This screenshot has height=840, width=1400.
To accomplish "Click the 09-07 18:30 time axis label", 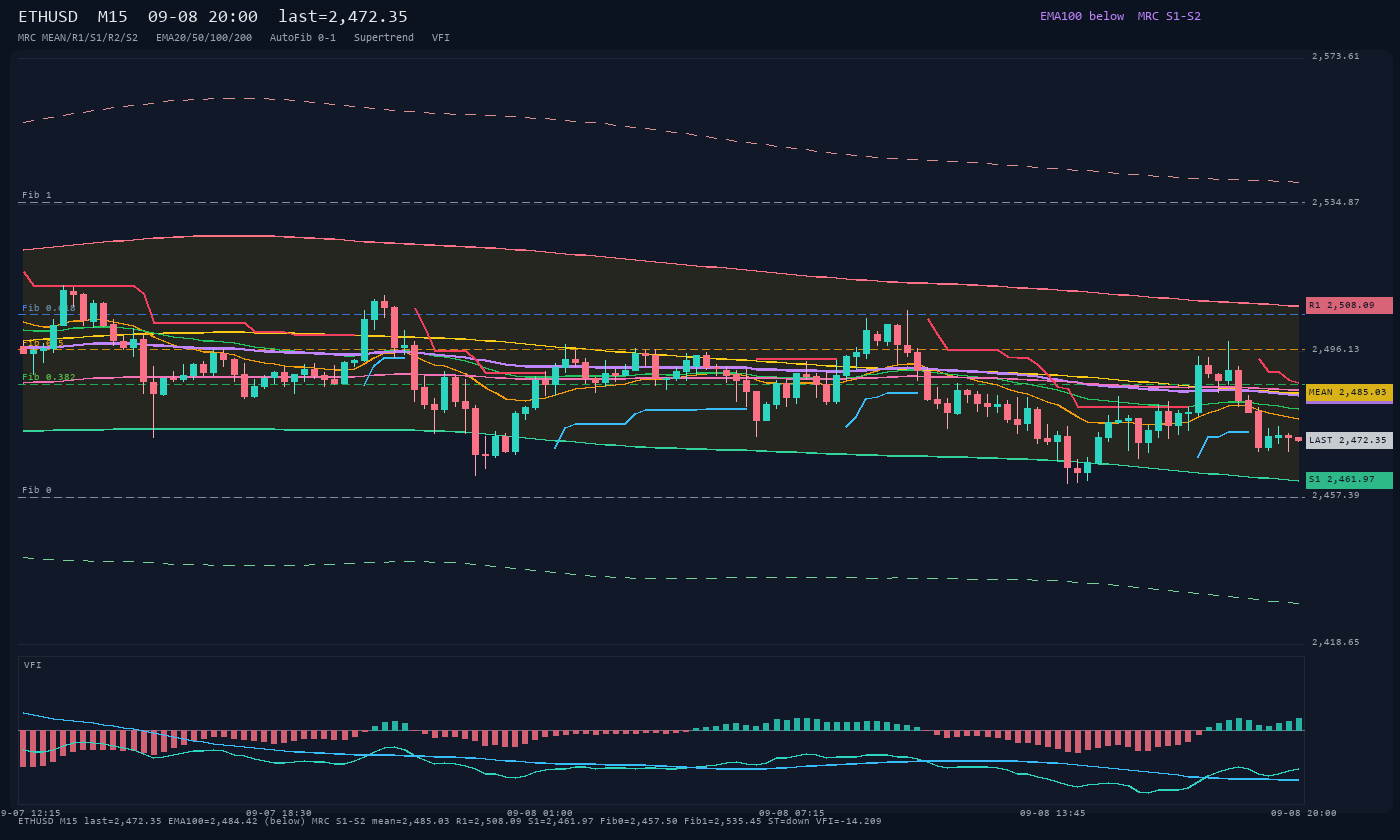I will 279,813.
